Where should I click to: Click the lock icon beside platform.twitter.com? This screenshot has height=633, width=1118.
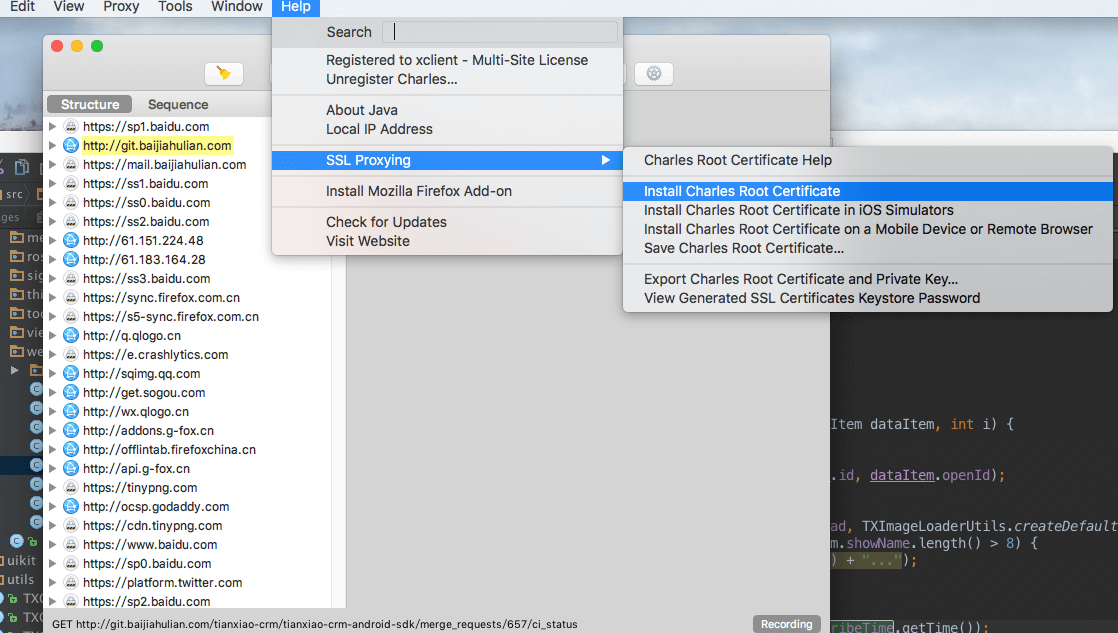[x=71, y=582]
